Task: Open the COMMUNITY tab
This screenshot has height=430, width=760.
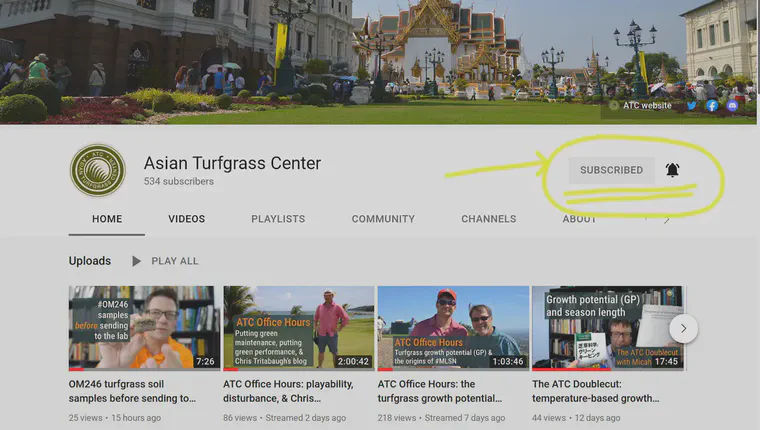Action: pyautogui.click(x=383, y=219)
